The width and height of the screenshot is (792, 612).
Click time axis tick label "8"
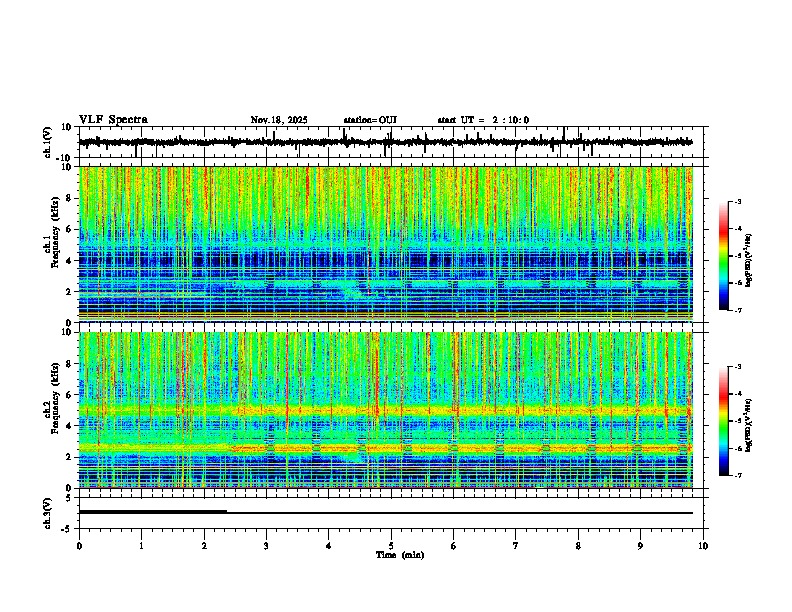click(578, 546)
